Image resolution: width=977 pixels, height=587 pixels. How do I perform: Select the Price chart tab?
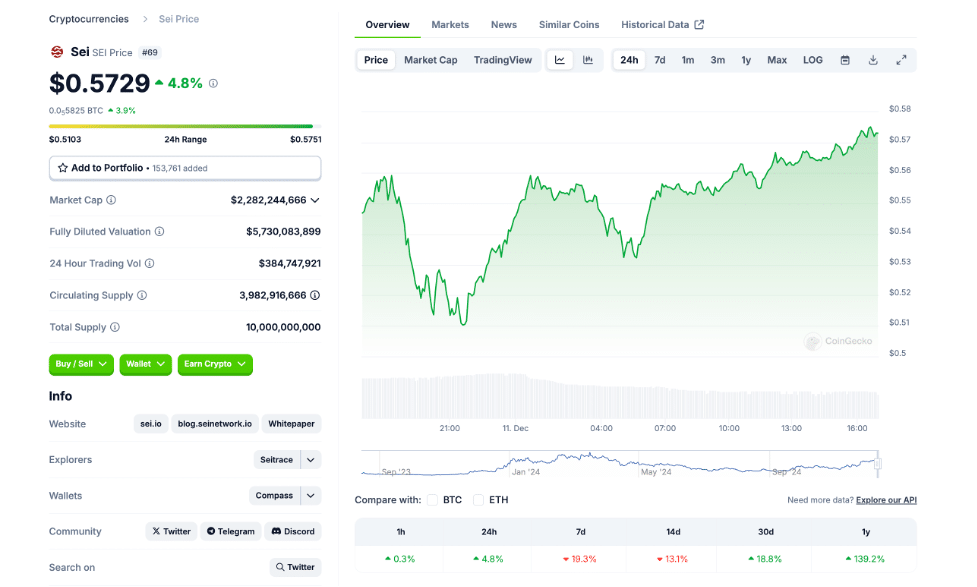(x=376, y=60)
